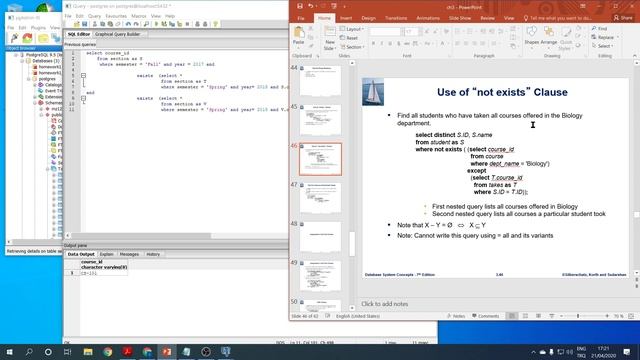Undo icon in PowerPoint quick access toolbar
The height and width of the screenshot is (360, 640).
click(x=311, y=6)
